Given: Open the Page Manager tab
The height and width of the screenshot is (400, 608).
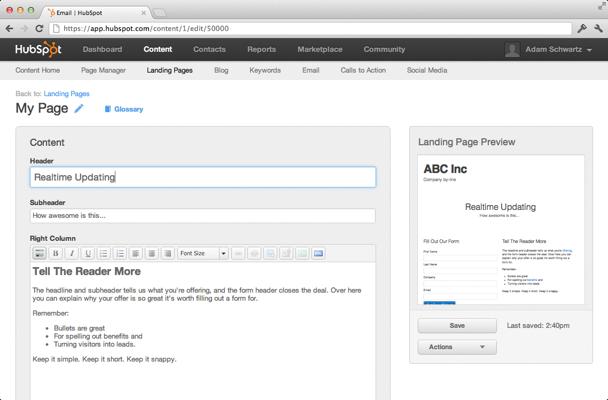Looking at the screenshot, I should 103,71.
